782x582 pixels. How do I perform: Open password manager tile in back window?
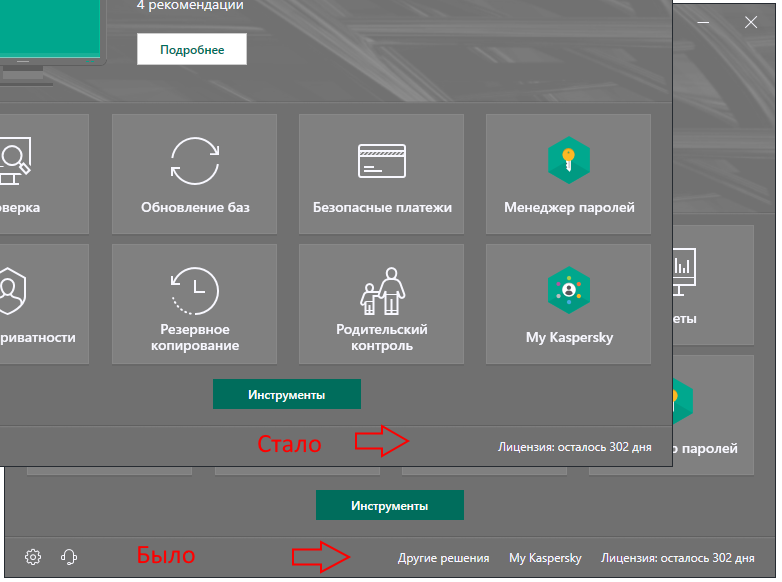[x=713, y=414]
